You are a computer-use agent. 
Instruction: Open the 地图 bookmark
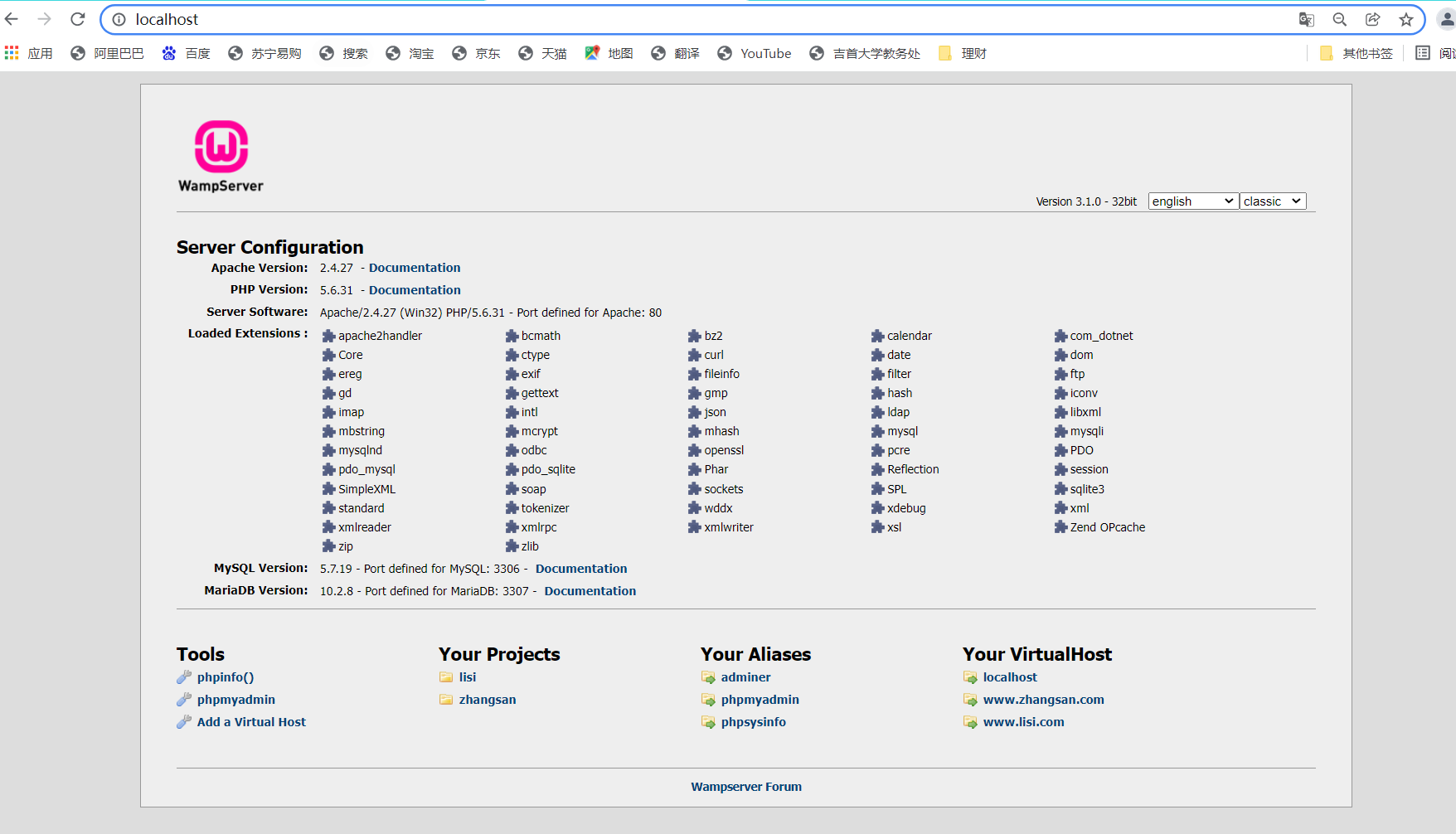click(609, 53)
